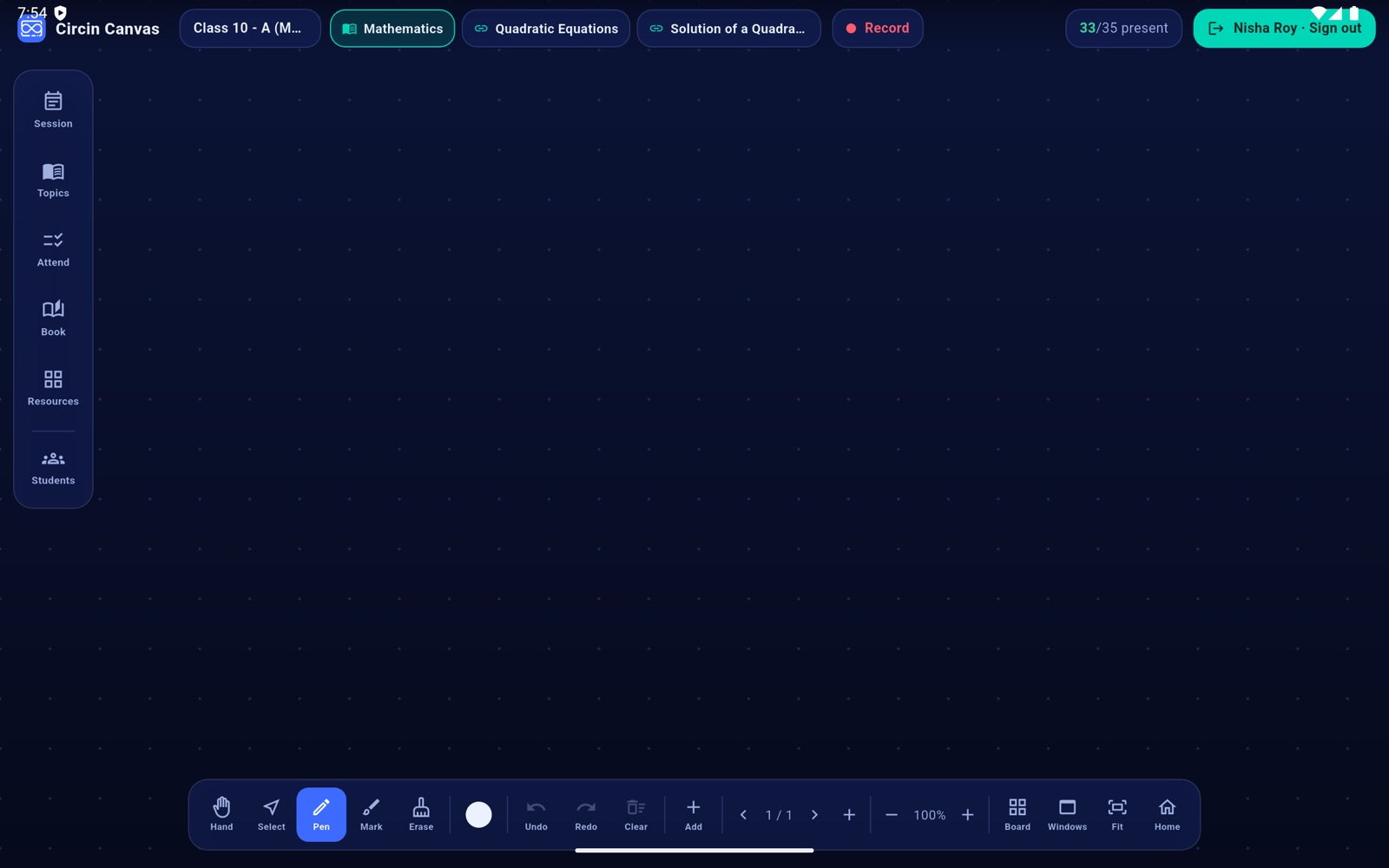1389x868 pixels.
Task: Click the Add tool in toolbar
Action: pos(693,814)
